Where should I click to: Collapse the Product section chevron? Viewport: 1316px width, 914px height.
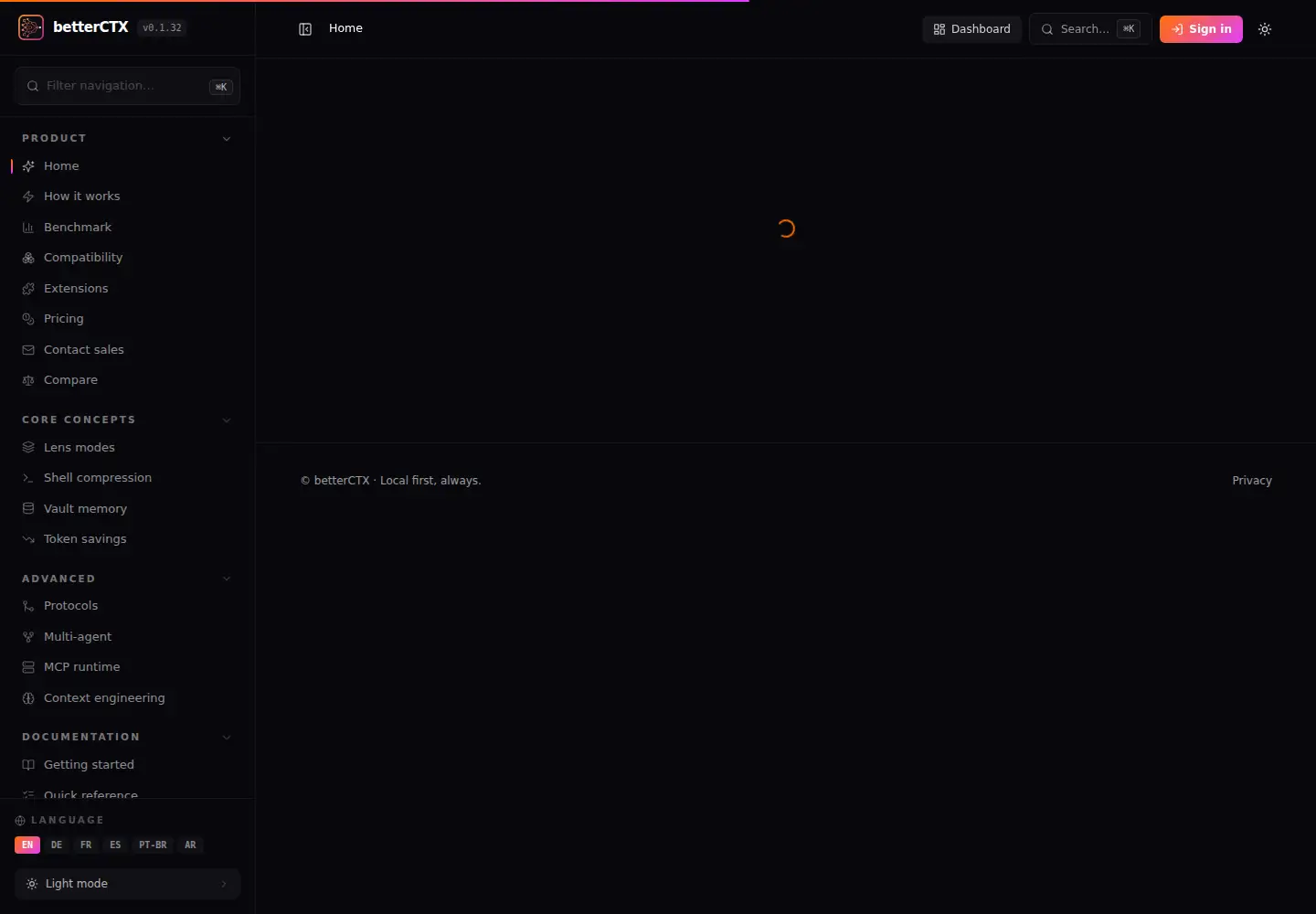[x=227, y=139]
